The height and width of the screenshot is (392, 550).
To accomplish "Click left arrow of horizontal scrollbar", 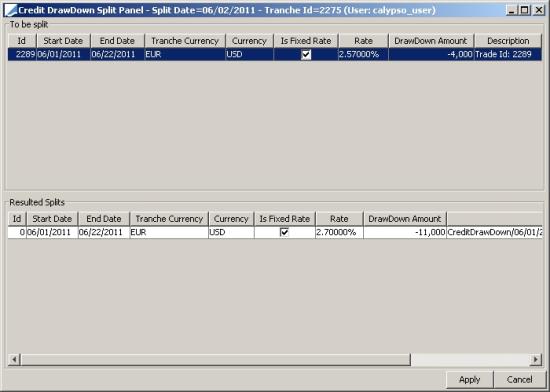I will pyautogui.click(x=14, y=359).
